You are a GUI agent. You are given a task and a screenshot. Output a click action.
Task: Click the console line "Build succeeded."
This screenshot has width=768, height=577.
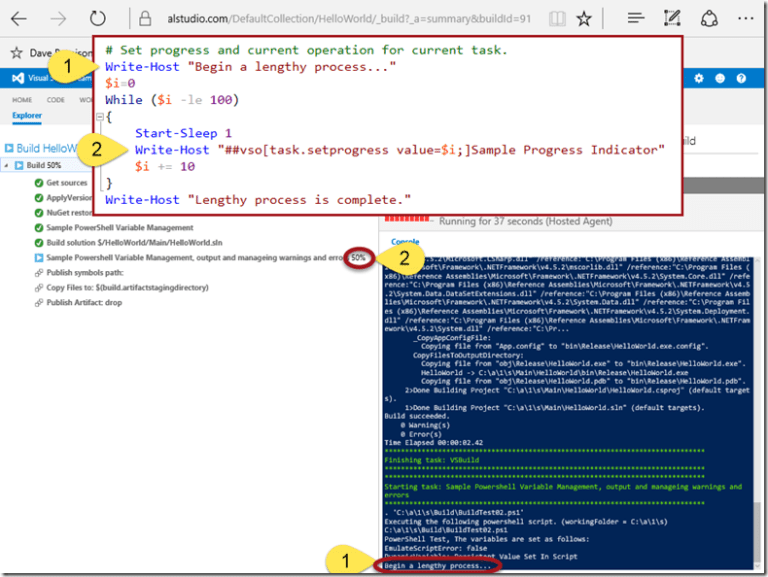[416, 416]
